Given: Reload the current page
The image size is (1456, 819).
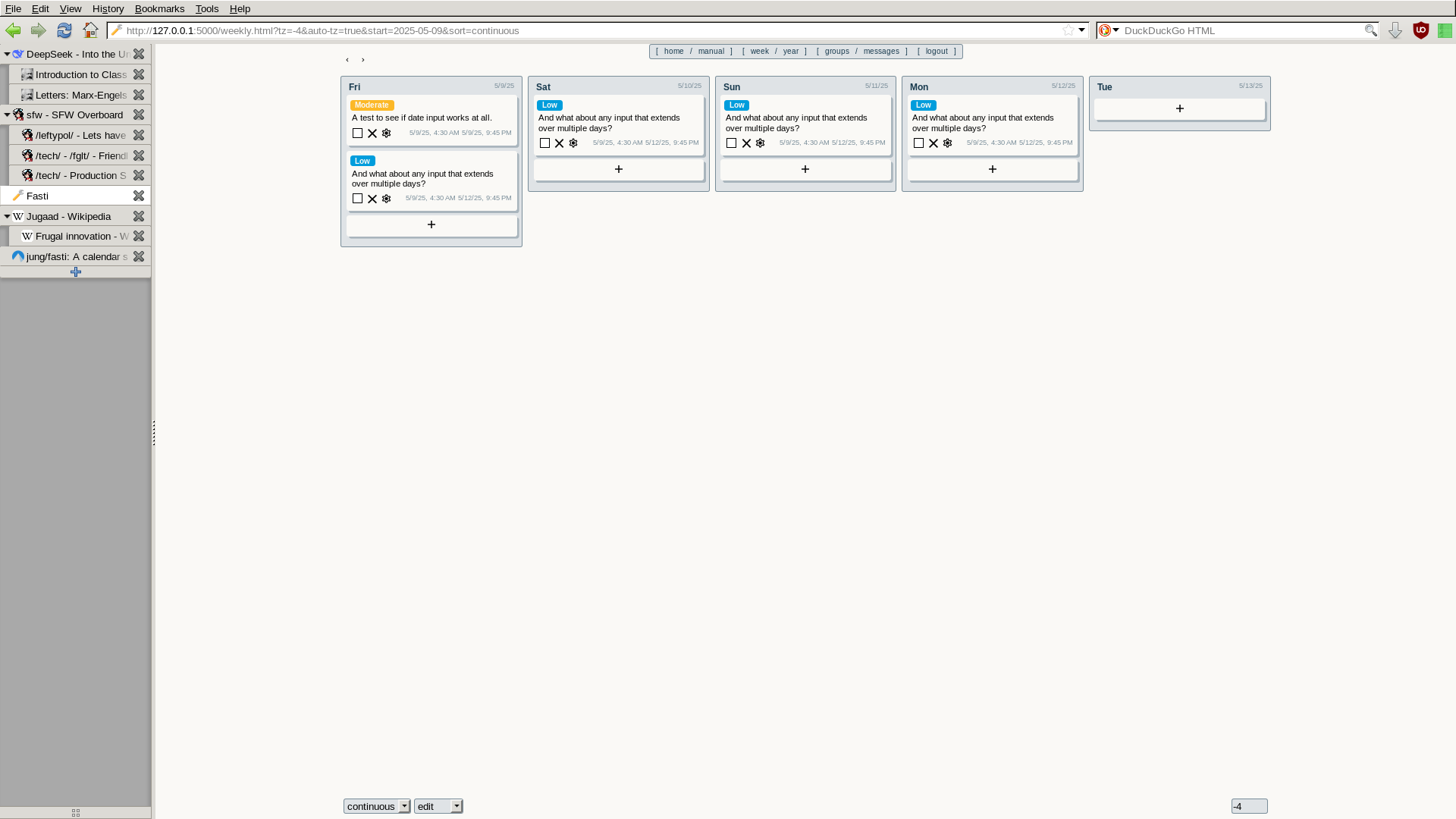Looking at the screenshot, I should [64, 30].
